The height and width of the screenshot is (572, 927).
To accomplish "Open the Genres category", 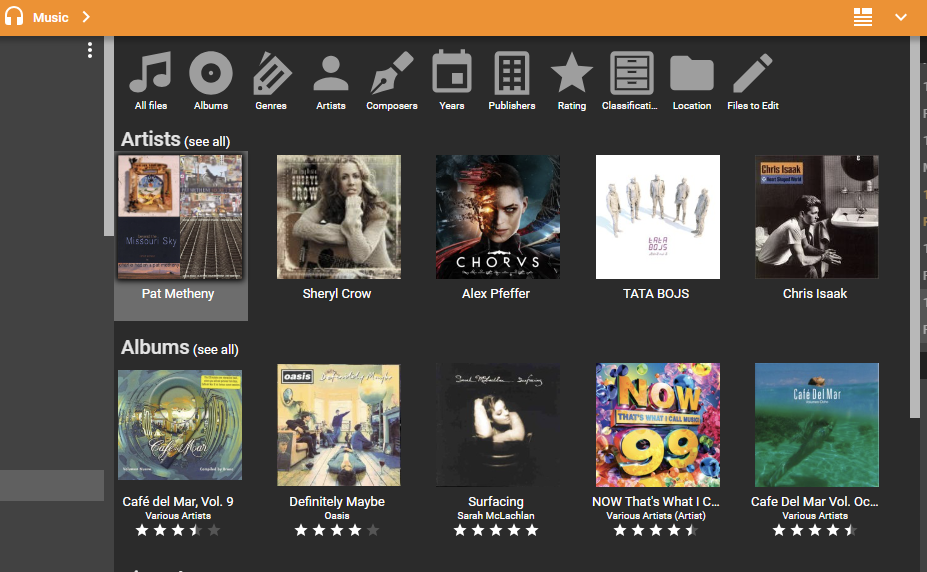I will point(271,80).
